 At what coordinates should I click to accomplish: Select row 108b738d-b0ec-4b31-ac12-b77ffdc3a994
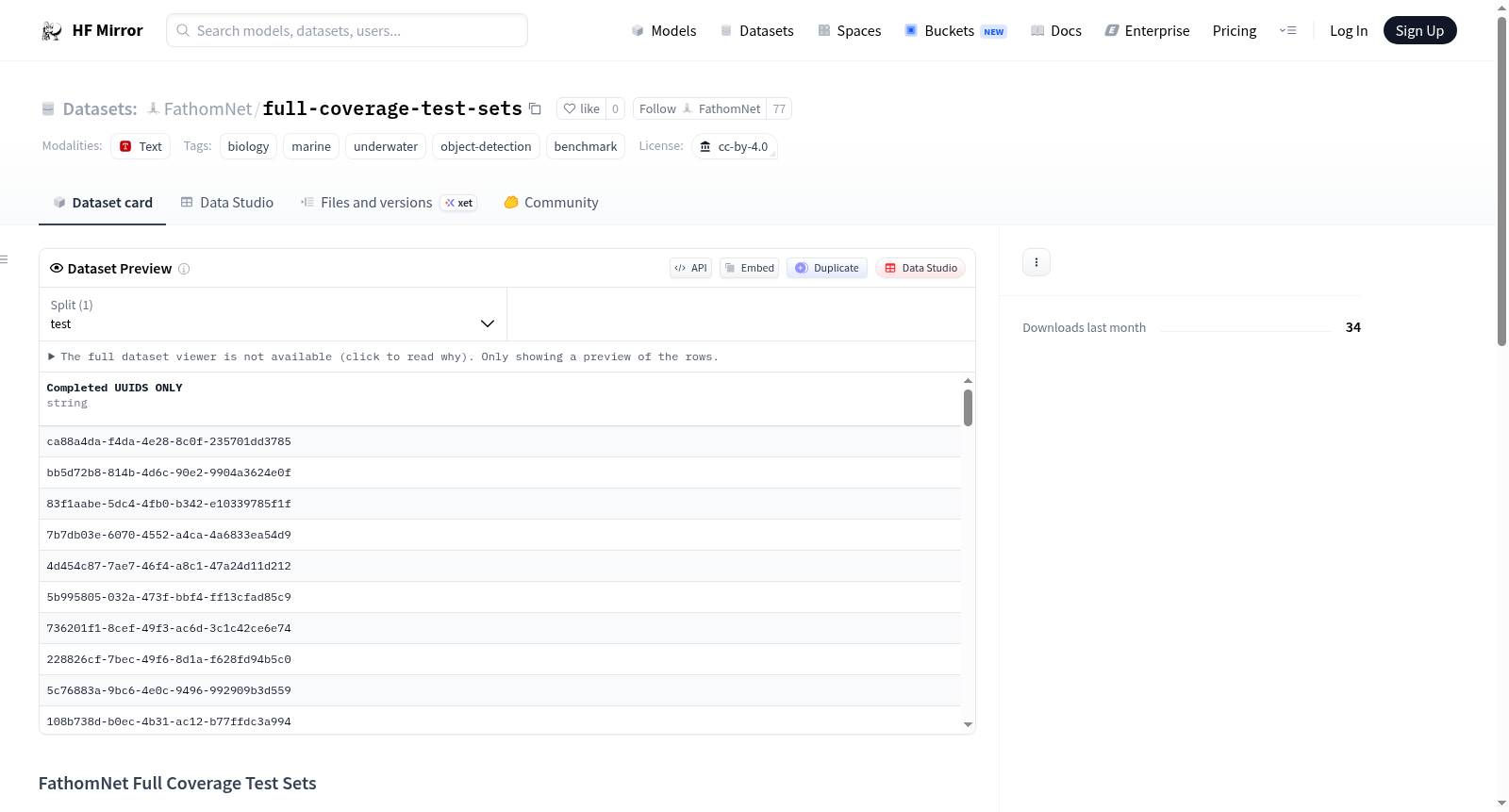tap(500, 721)
